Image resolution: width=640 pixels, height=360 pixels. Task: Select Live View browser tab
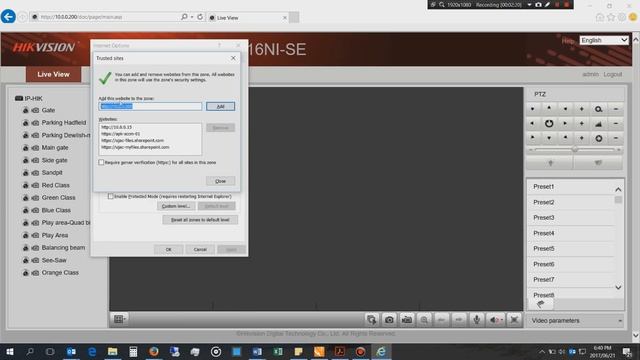[247, 18]
